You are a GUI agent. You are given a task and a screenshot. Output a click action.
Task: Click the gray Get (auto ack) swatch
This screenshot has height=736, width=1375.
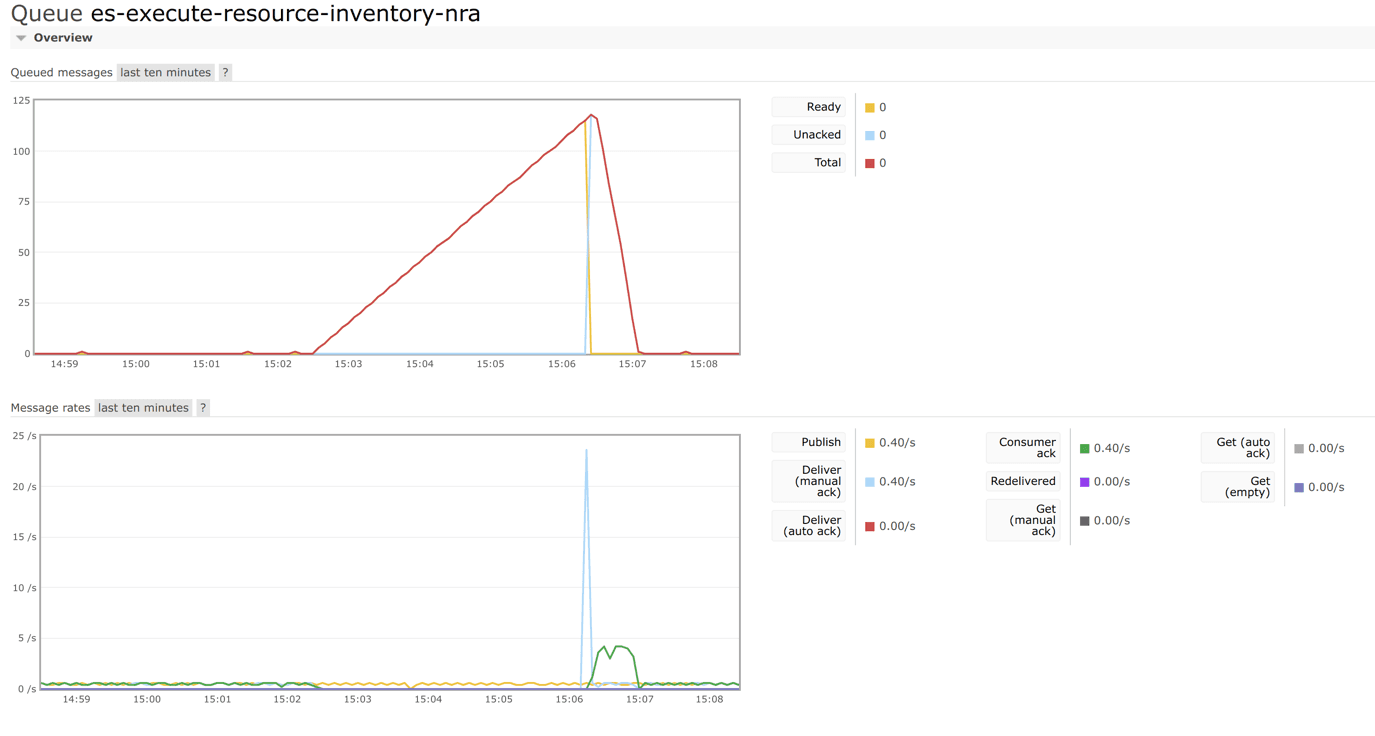point(1299,449)
